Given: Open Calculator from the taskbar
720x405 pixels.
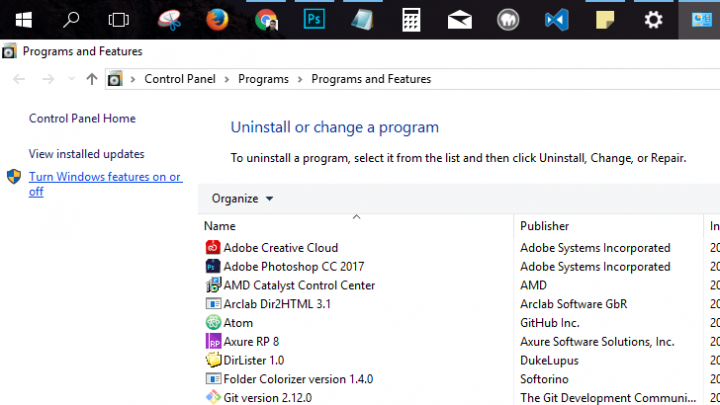Looking at the screenshot, I should [411, 20].
